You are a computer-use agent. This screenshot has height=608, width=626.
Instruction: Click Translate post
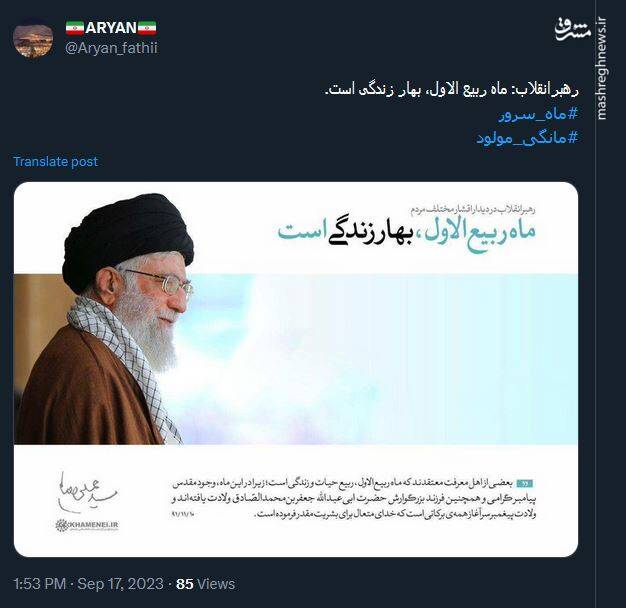[x=55, y=161]
